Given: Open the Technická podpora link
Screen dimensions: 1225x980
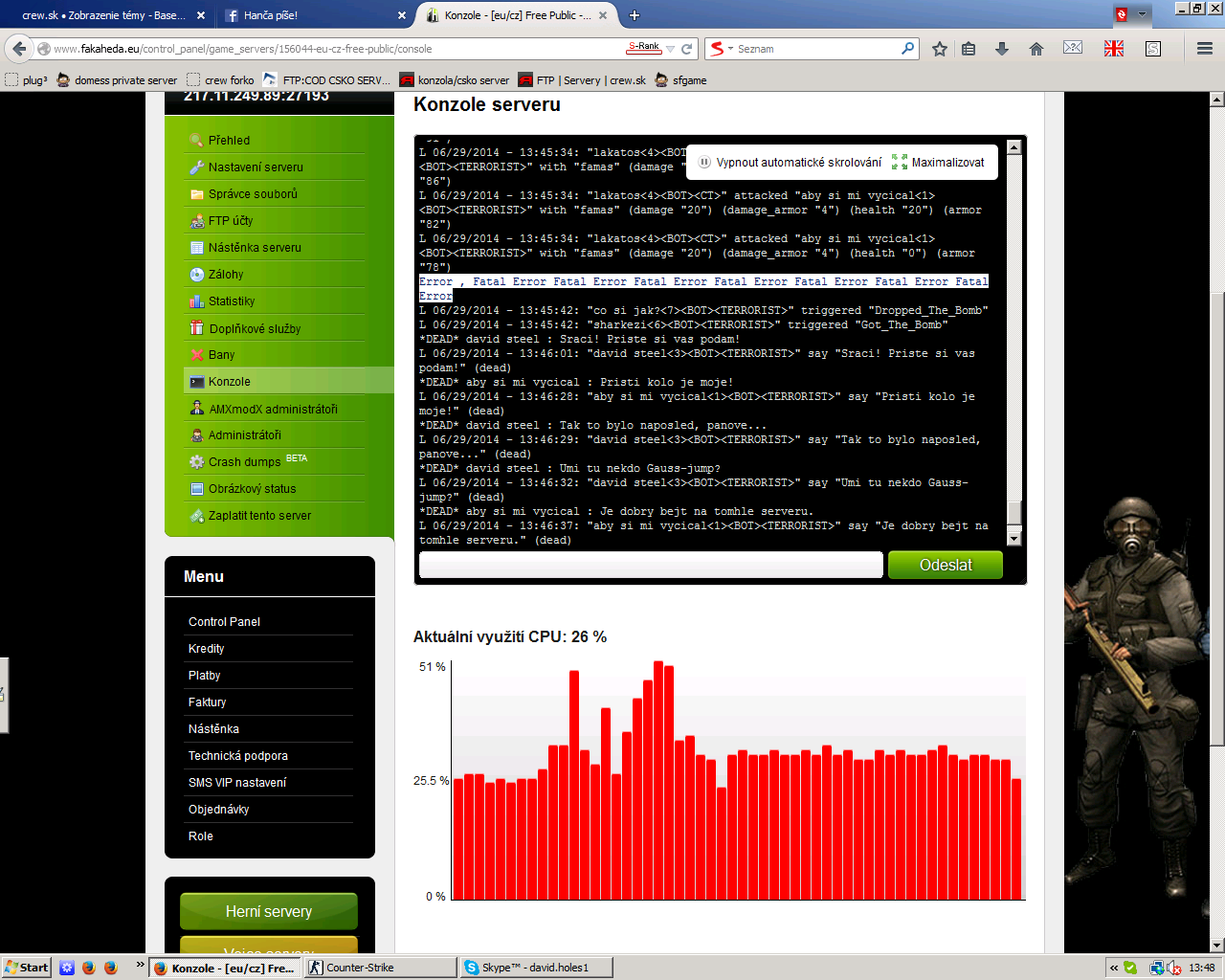Looking at the screenshot, I should point(237,756).
